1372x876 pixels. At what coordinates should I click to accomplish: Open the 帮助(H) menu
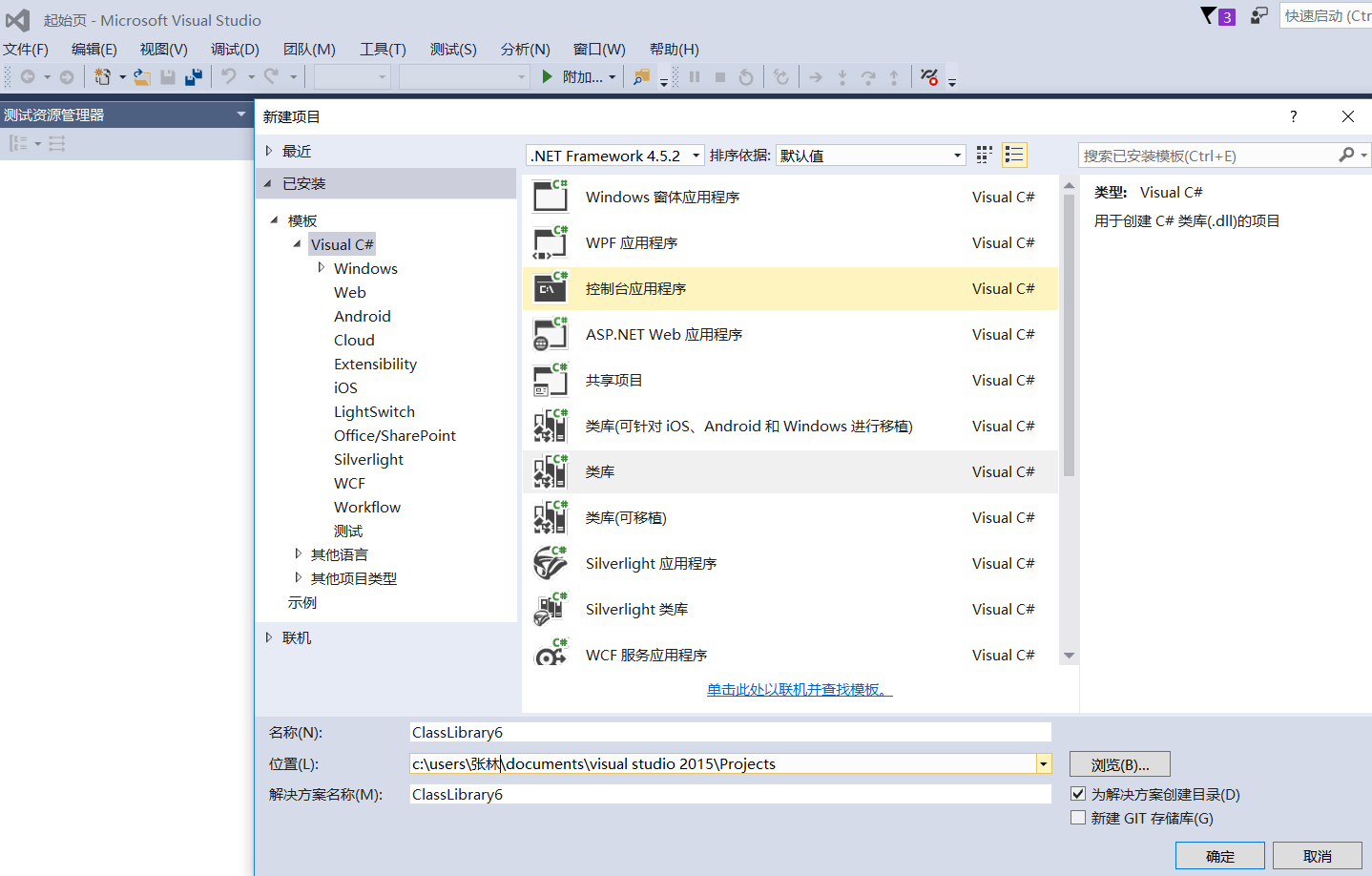coord(675,49)
